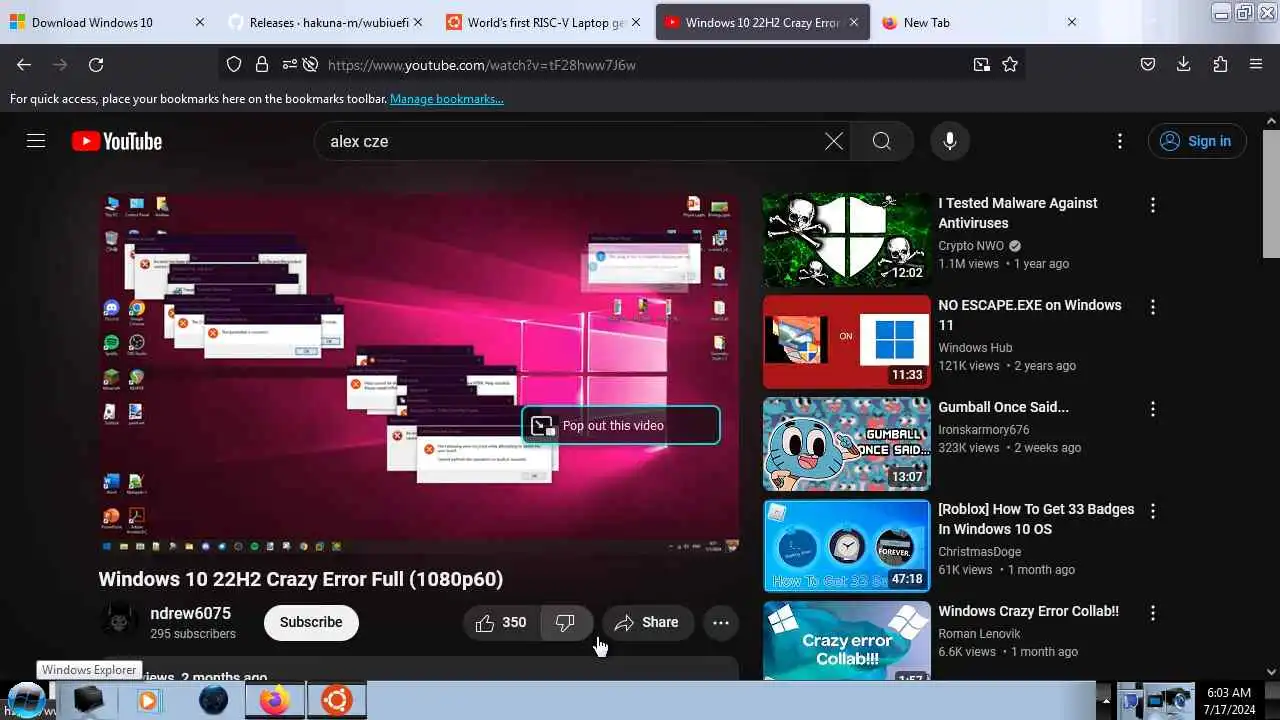Open NO ESCAPE.EXE on Windows 11 thumbnail
The width and height of the screenshot is (1280, 720).
[846, 342]
